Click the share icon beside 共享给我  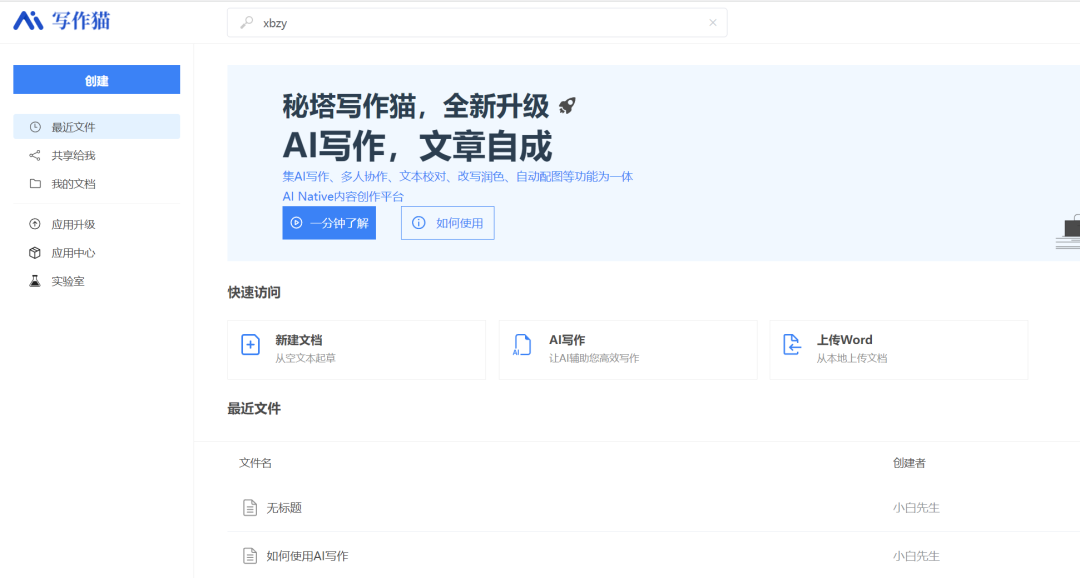[35, 156]
